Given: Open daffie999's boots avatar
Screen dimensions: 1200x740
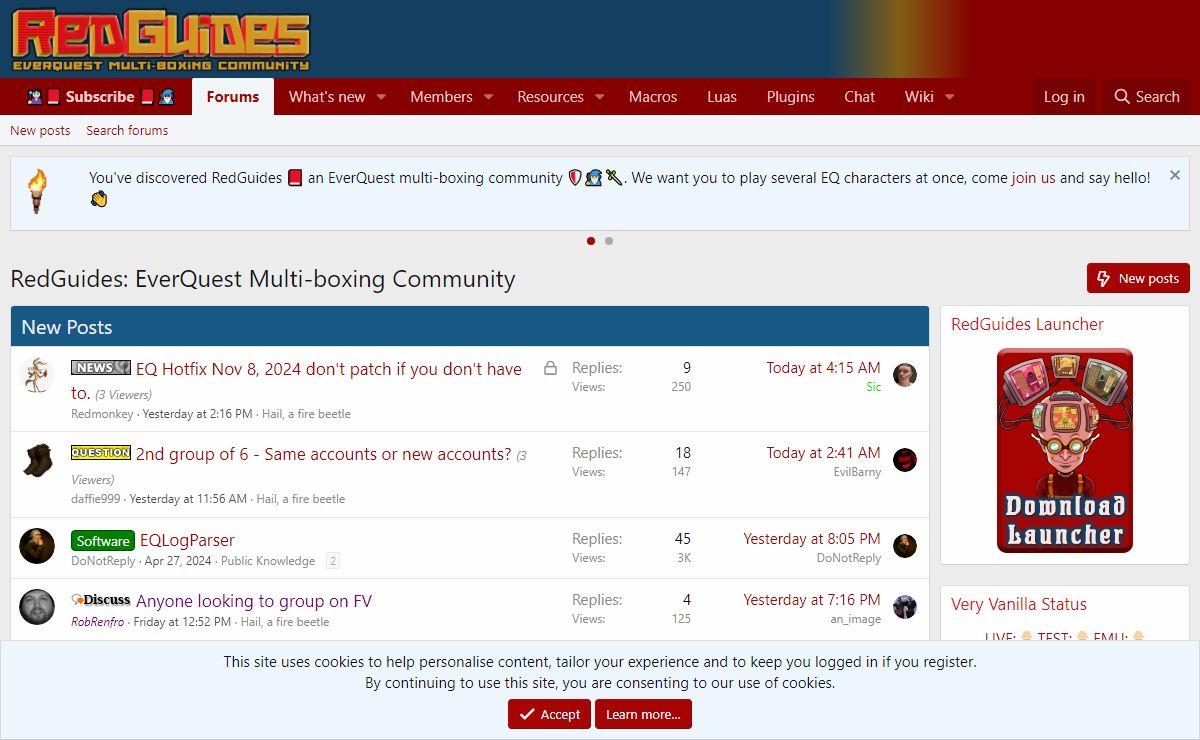Looking at the screenshot, I should 37,460.
